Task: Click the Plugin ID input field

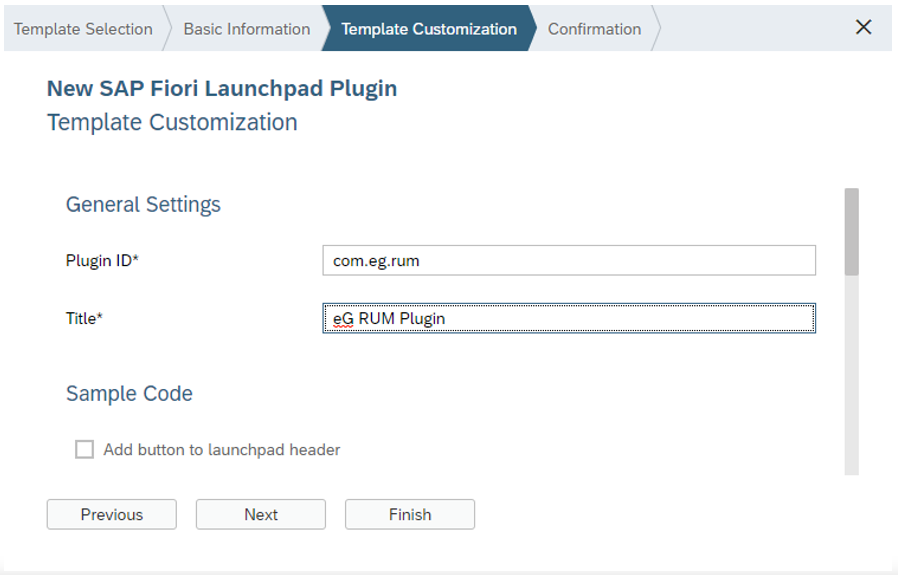Action: [x=569, y=261]
